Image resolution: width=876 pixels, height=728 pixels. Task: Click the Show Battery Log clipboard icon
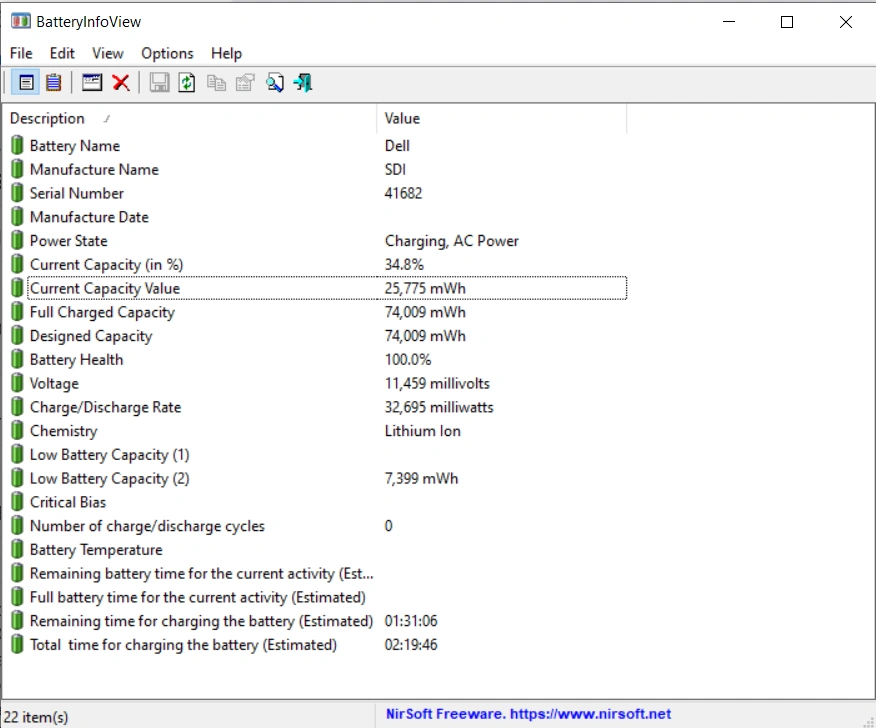(x=53, y=83)
